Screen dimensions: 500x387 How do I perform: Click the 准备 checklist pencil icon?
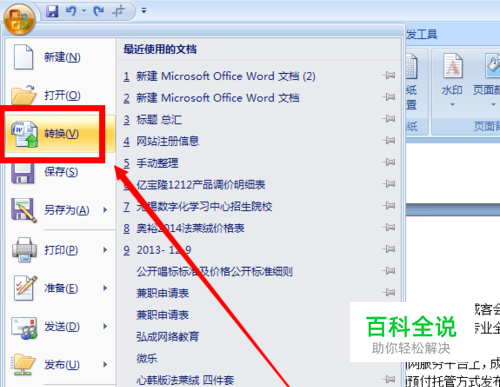pyautogui.click(x=25, y=288)
